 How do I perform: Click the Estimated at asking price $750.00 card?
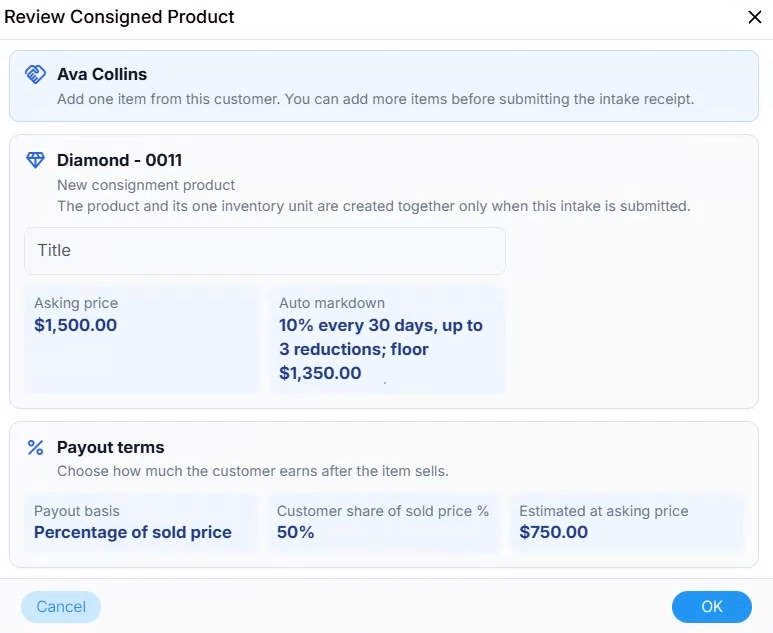click(x=627, y=523)
